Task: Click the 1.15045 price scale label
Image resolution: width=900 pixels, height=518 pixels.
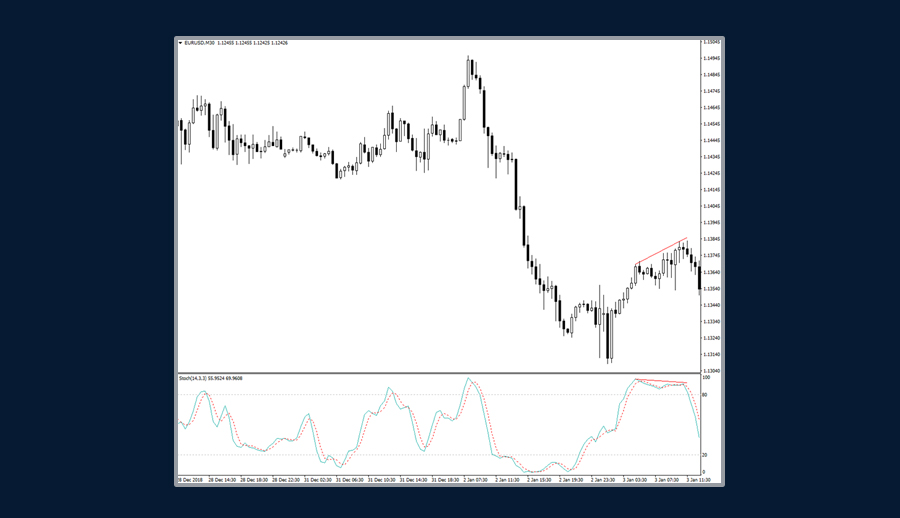Action: coord(712,42)
